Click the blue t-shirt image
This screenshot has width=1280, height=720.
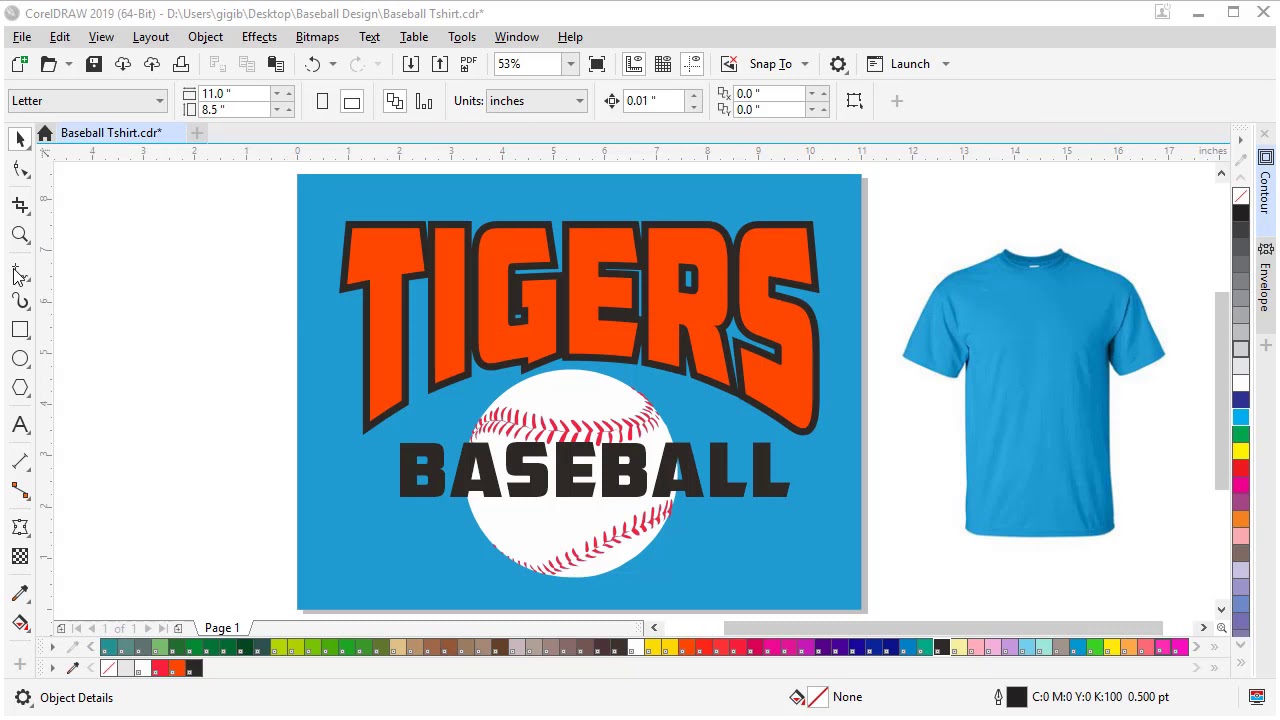tap(1034, 392)
